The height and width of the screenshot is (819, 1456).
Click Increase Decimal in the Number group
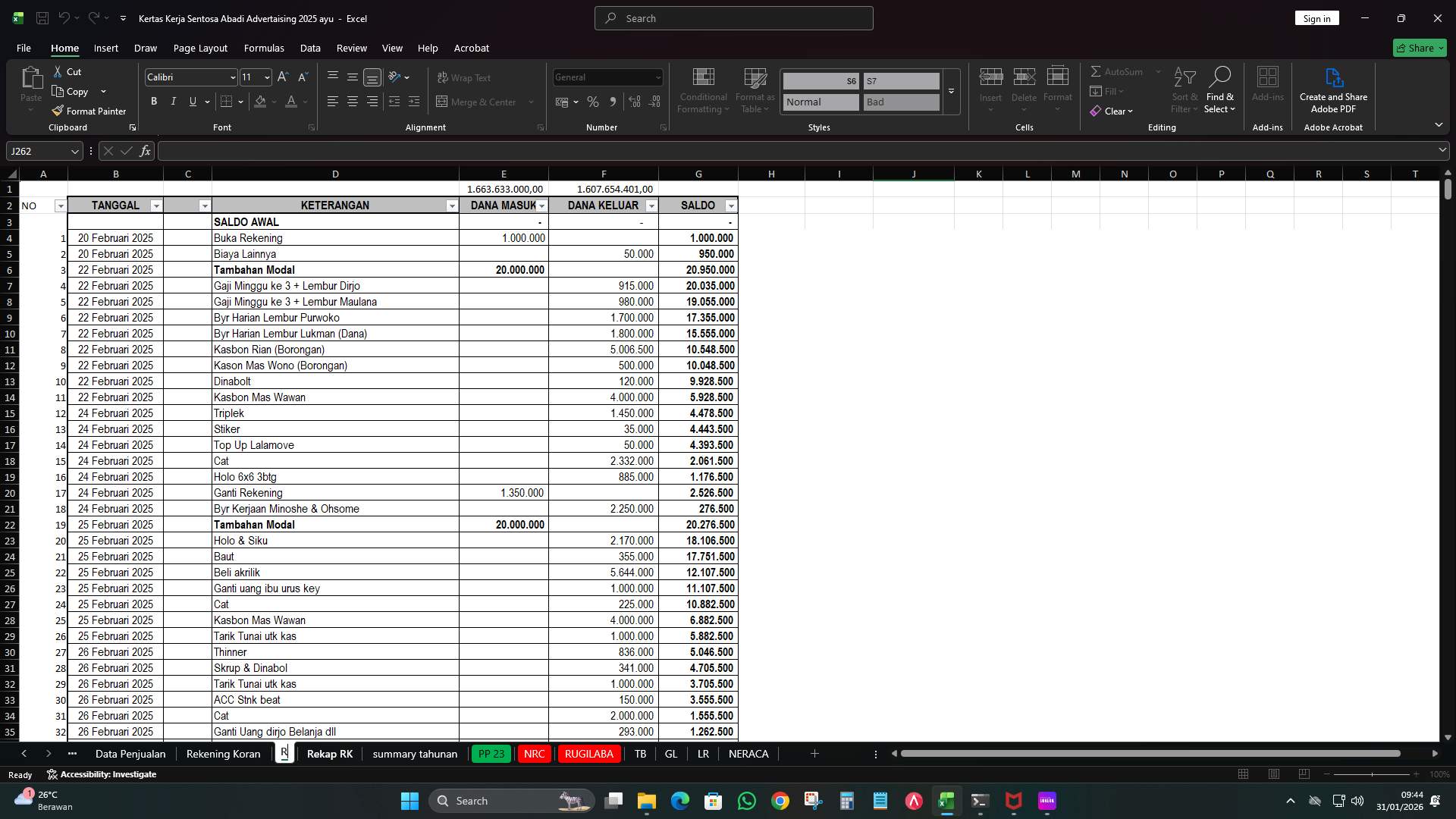click(634, 102)
